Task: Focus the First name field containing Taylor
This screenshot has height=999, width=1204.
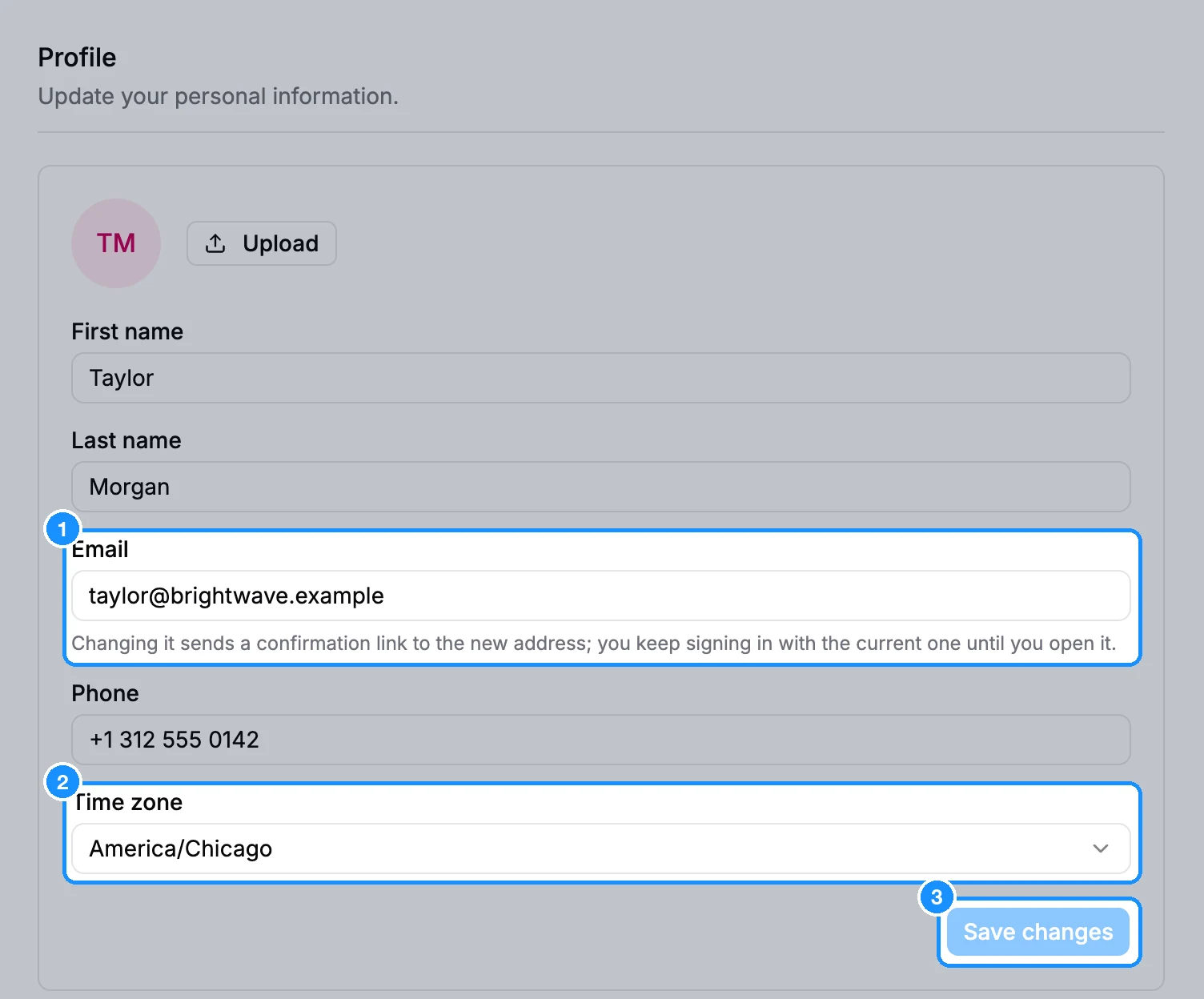Action: point(601,378)
